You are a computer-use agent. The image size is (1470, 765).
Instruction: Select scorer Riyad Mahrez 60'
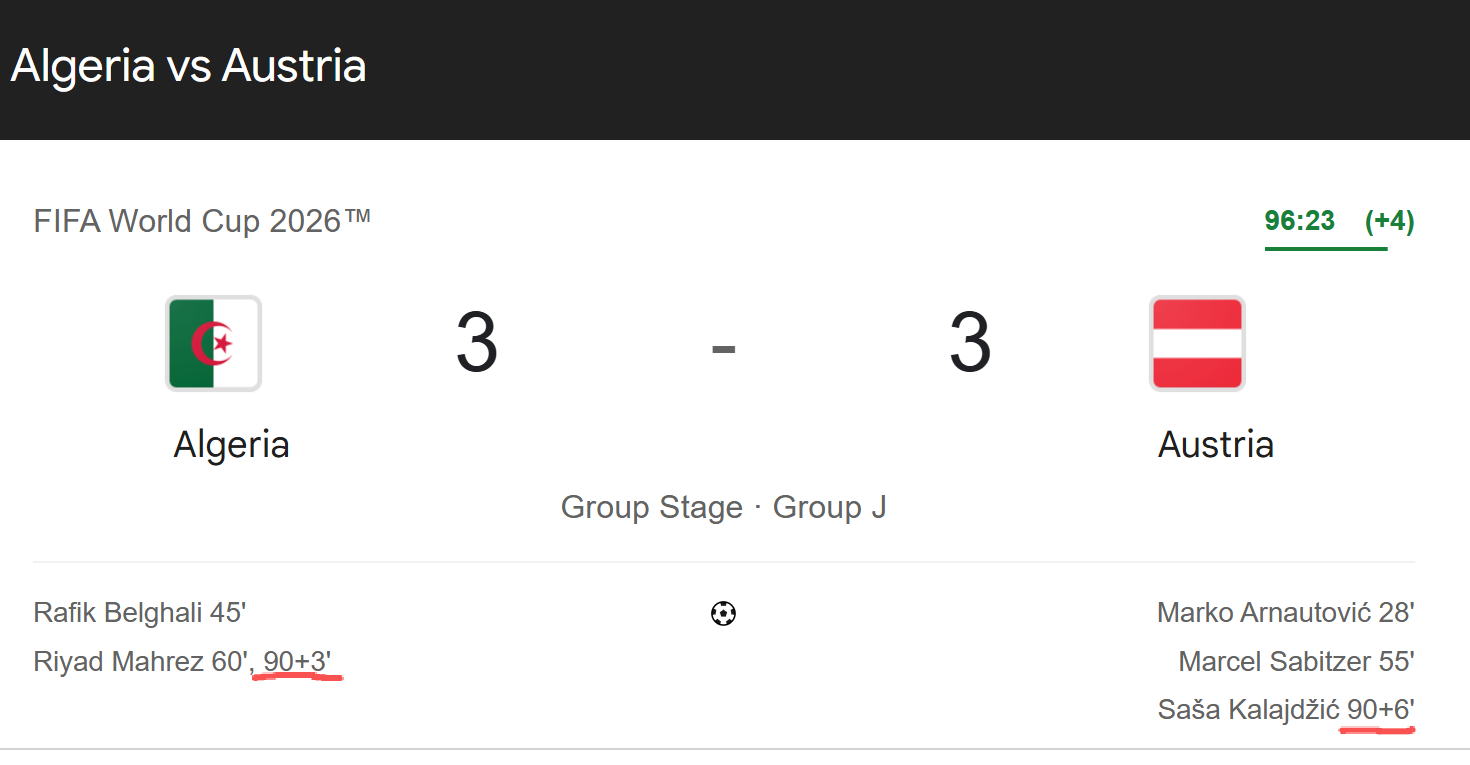click(x=141, y=661)
